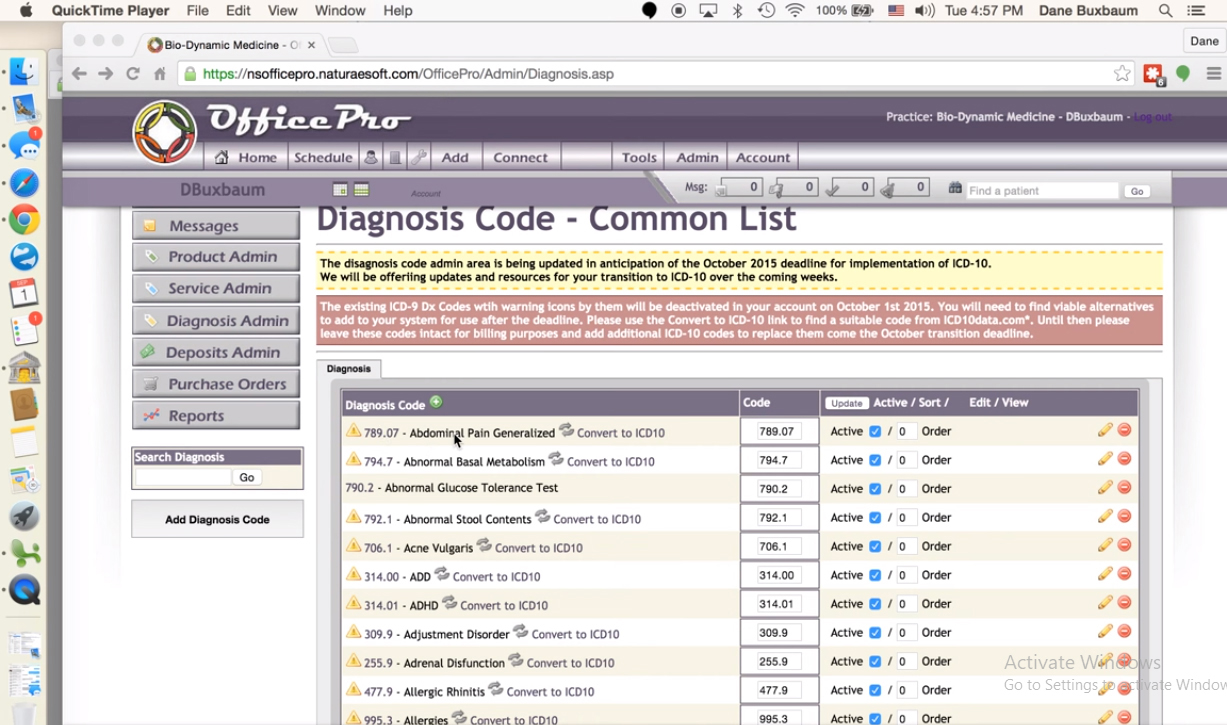1227x725 pixels.
Task: Click the Log out link
Action: point(1152,117)
